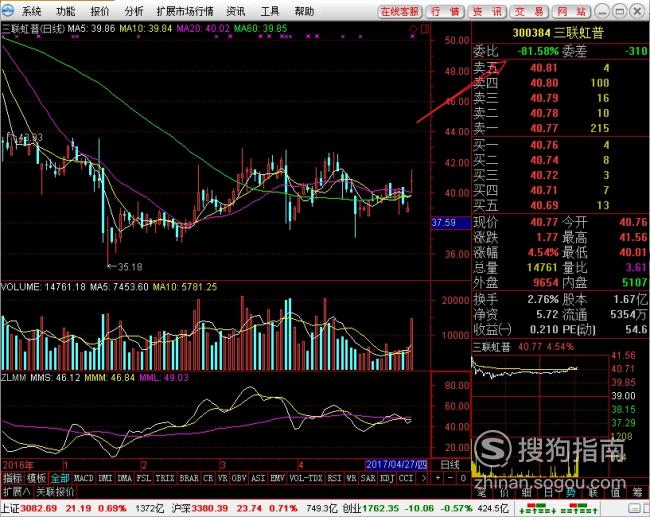Switch to the DMA indicator
Viewport: 650px width, 517px height.
tap(124, 478)
